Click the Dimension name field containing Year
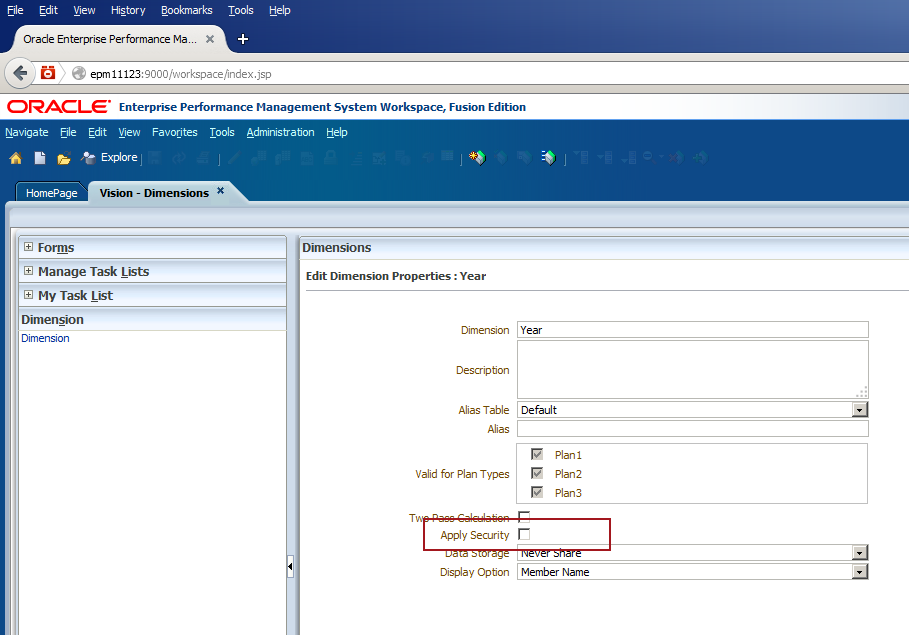The height and width of the screenshot is (635, 909). [693, 330]
